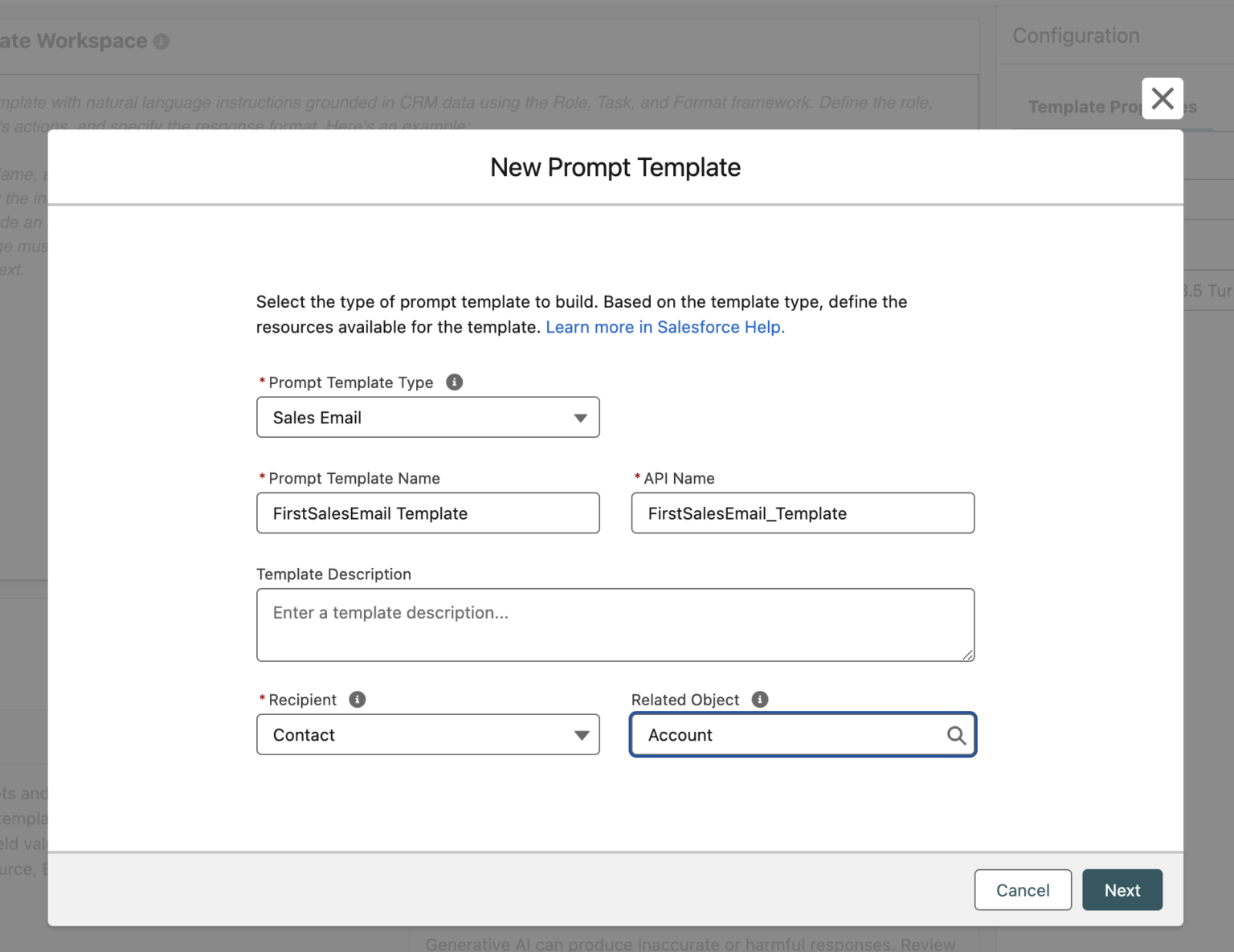Cancel the New Prompt Template dialog
This screenshot has height=952, width=1234.
(1022, 889)
